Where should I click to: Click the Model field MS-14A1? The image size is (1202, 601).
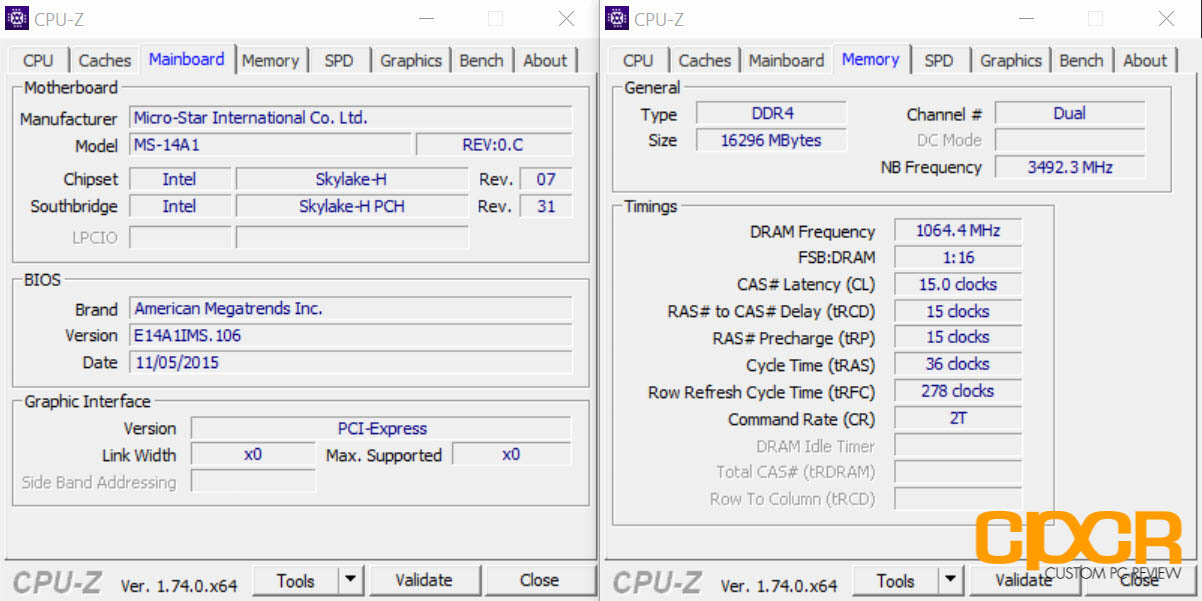click(x=270, y=145)
